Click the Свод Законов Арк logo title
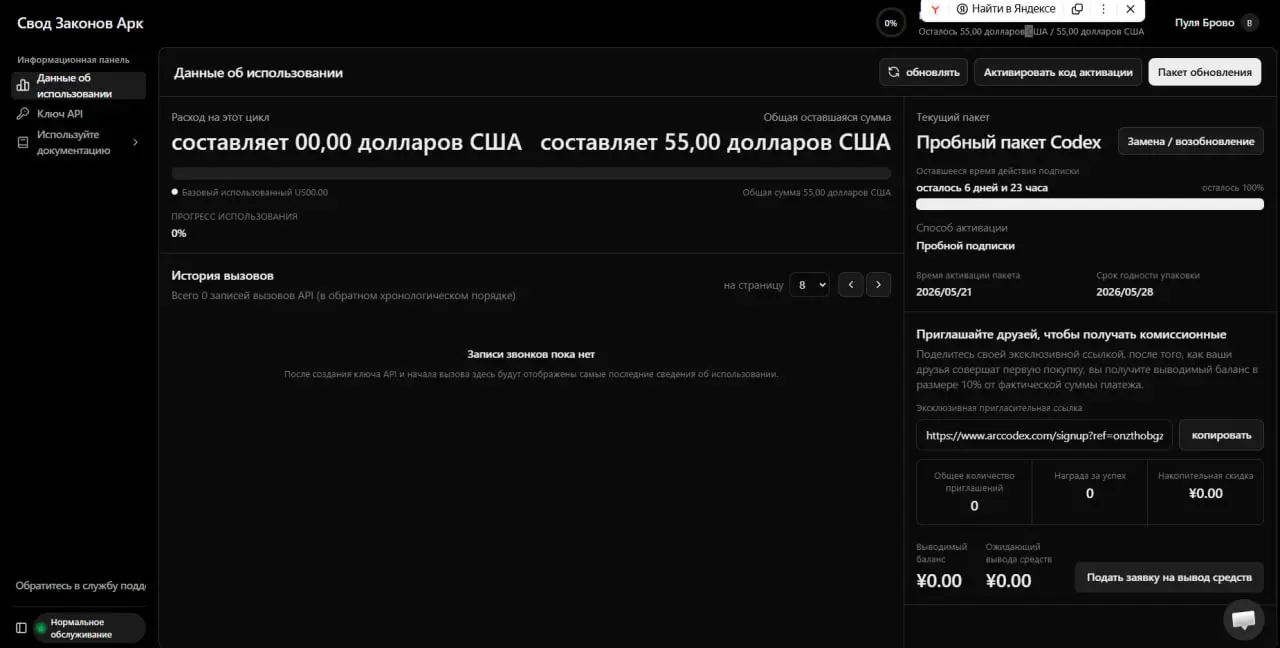 pos(80,23)
